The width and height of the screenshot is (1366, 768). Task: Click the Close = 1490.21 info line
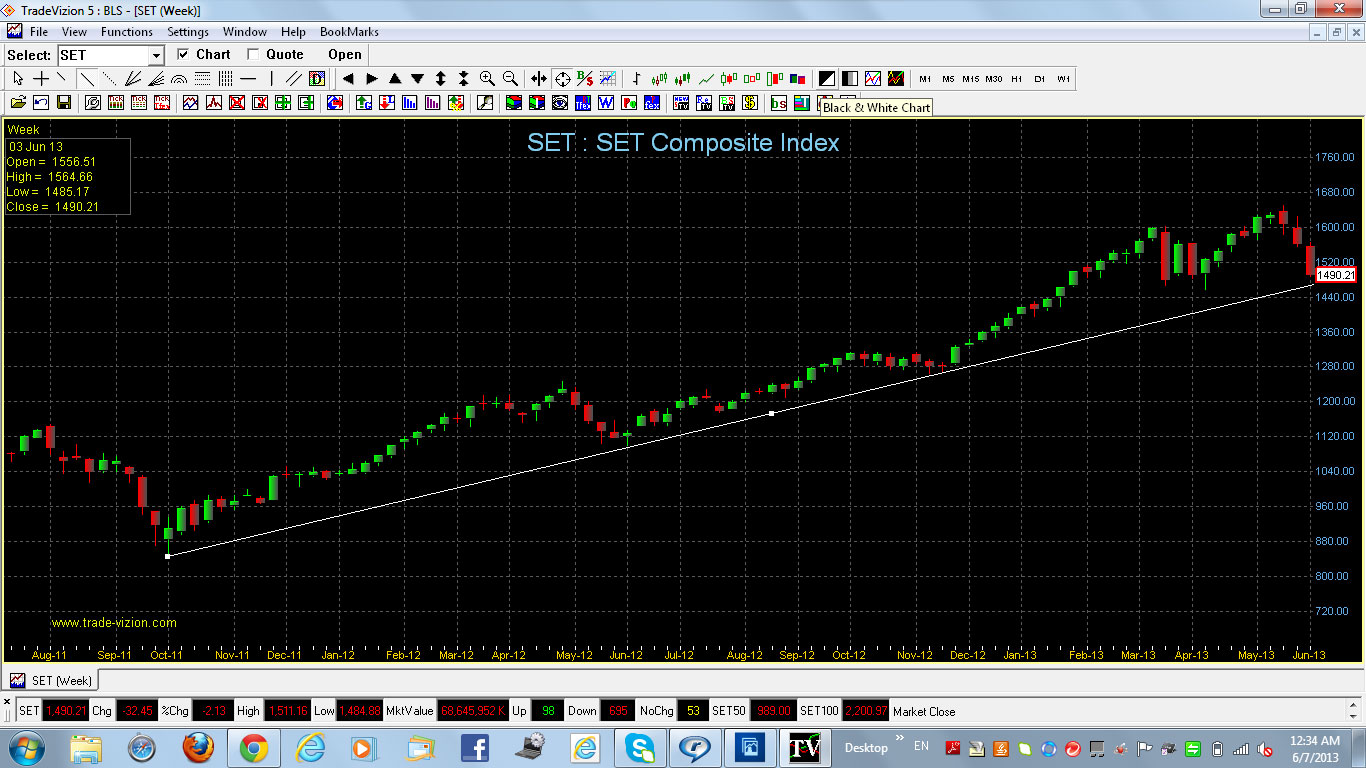click(52, 207)
